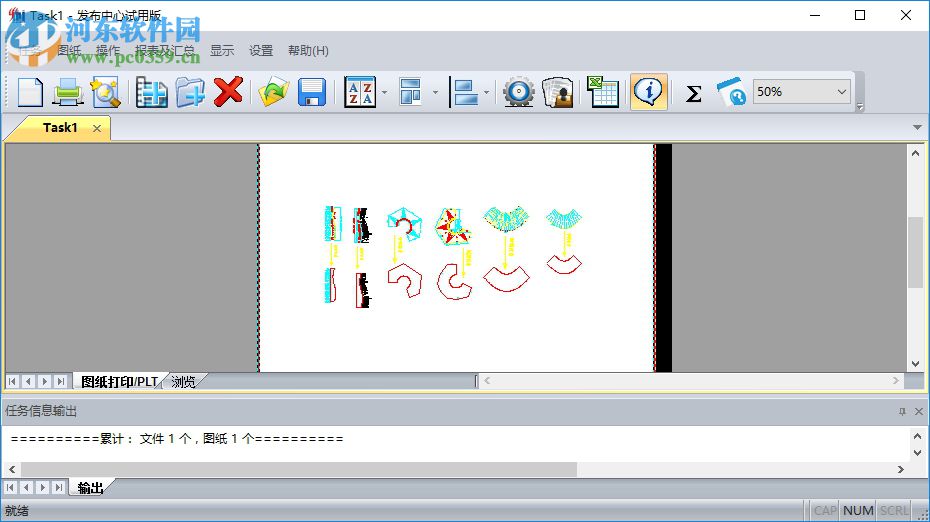The height and width of the screenshot is (522, 930).
Task: Open the gear settings icon
Action: (x=519, y=93)
